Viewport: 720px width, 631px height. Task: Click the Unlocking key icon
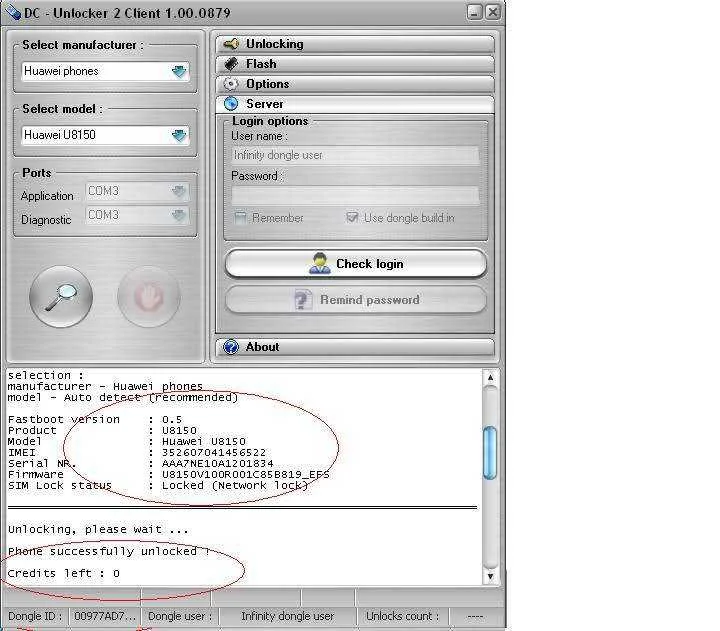point(231,44)
